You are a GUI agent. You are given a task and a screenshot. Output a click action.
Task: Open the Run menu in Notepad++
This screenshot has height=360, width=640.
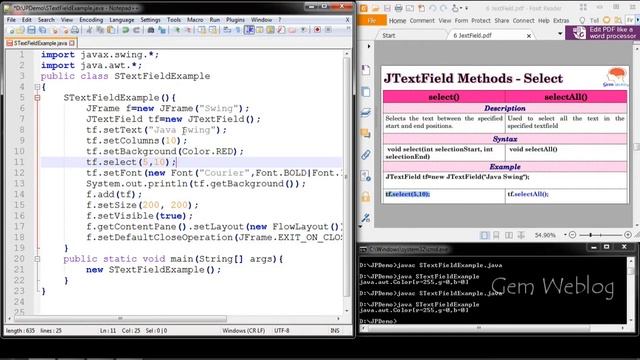(x=215, y=20)
